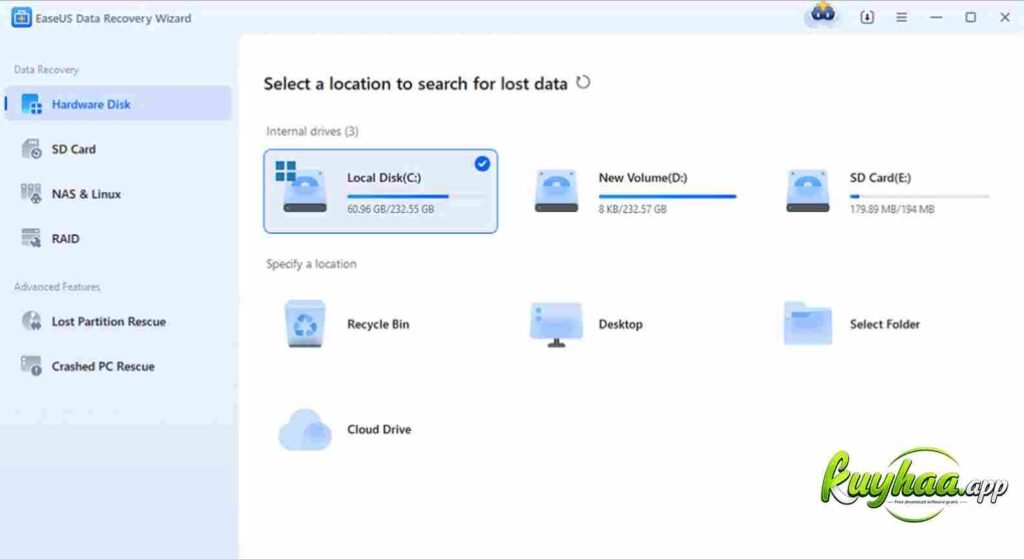Screen dimensions: 1024x559
Task: Uncheck the Local Disk(C:) selection checkmark
Action: click(x=482, y=164)
